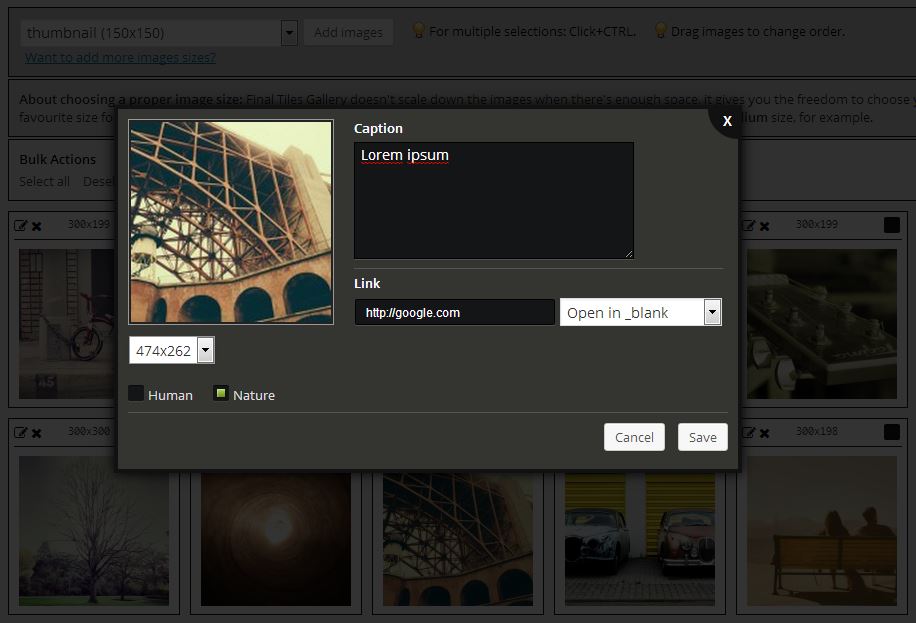Click edit icon on the bicycle image tile
This screenshot has width=916, height=623.
(20, 226)
